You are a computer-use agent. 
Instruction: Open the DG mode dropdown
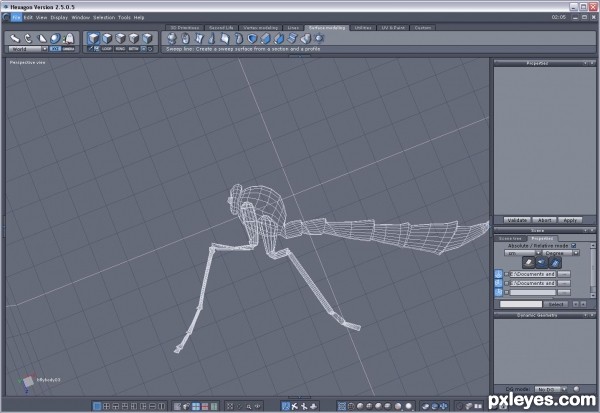point(550,389)
